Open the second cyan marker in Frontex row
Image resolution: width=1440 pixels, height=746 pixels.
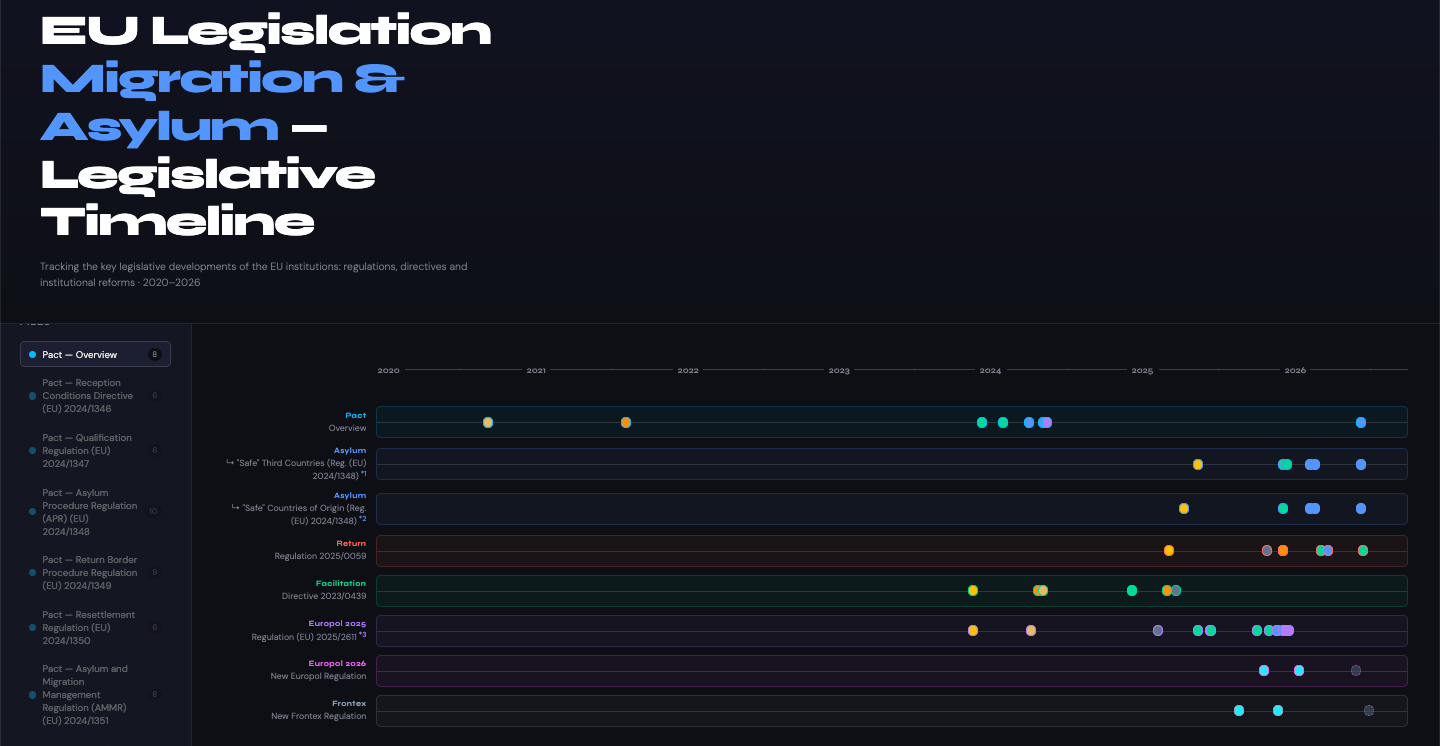tap(1278, 710)
